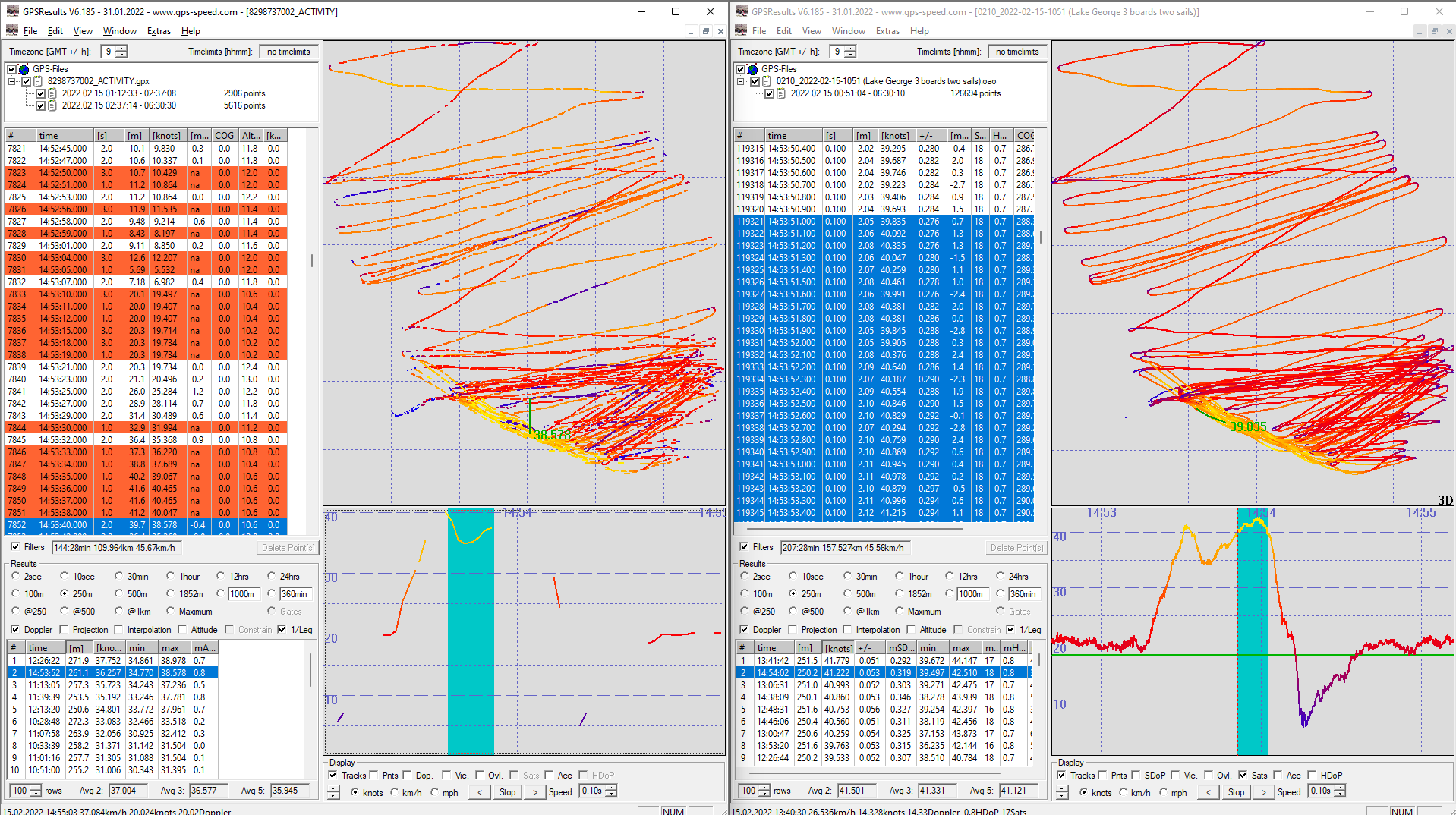Screen dimensions: 1456x815
Task: Restore the inner document window in left menu bar
Action: pos(705,31)
